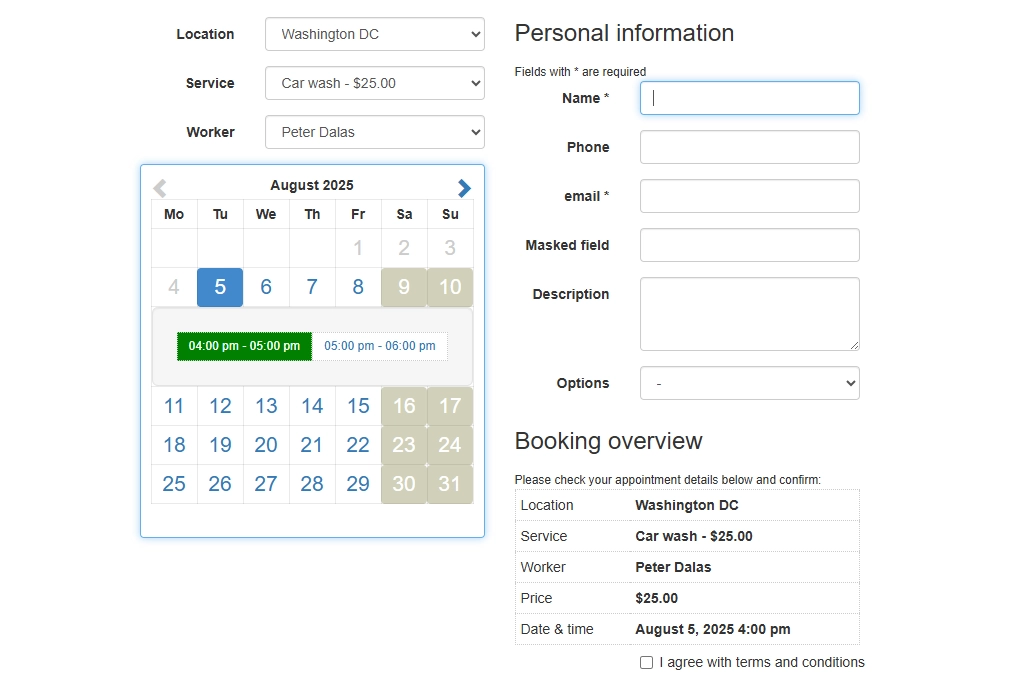Select August 7 in calendar
Viewport: 1009px width, 693px height.
(x=312, y=287)
